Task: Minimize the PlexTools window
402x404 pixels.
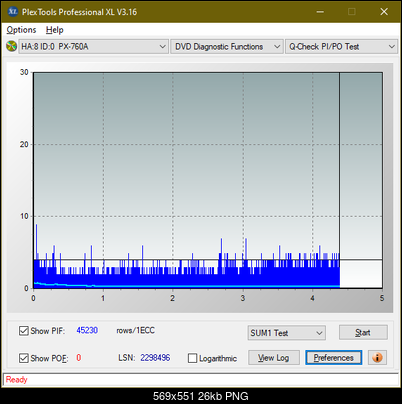Action: [320, 12]
